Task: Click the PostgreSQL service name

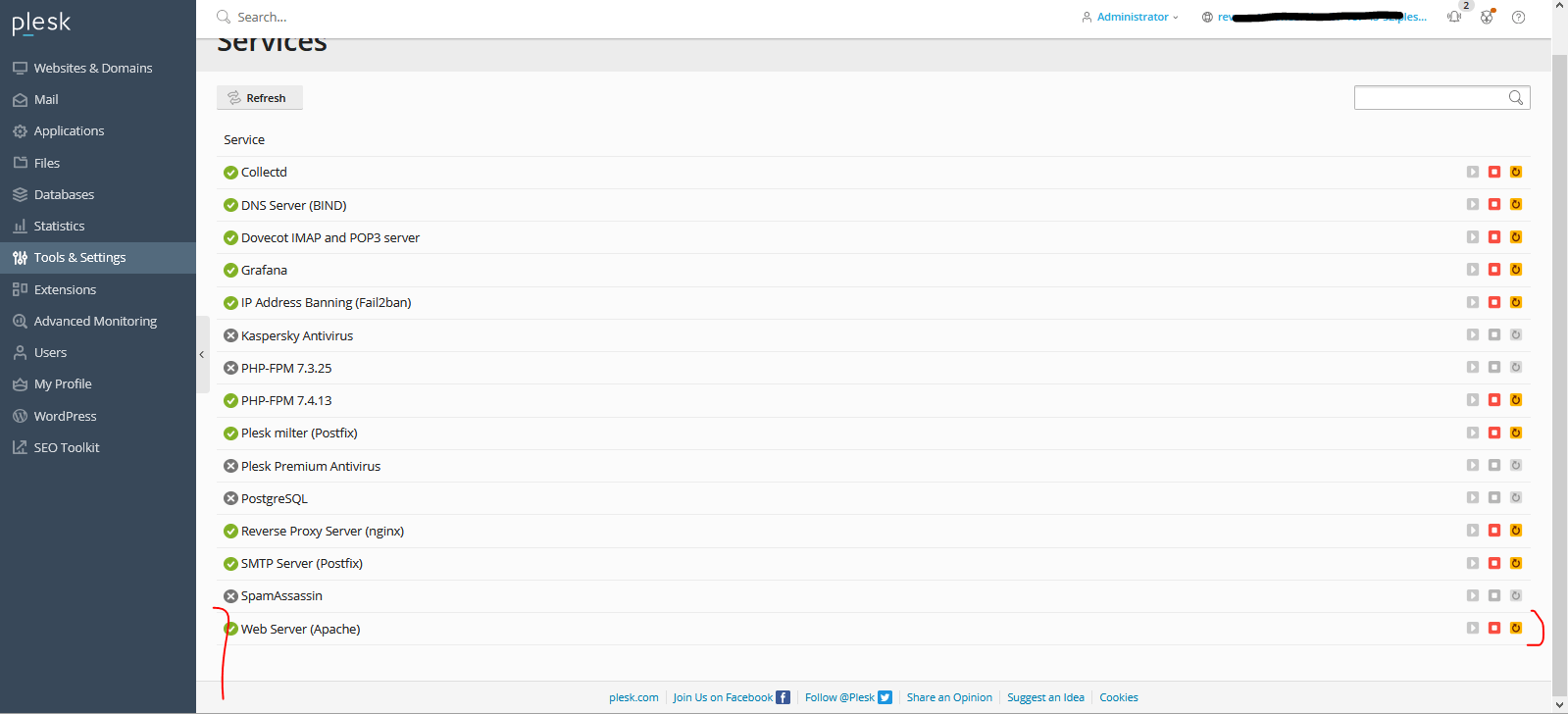Action: pos(275,498)
